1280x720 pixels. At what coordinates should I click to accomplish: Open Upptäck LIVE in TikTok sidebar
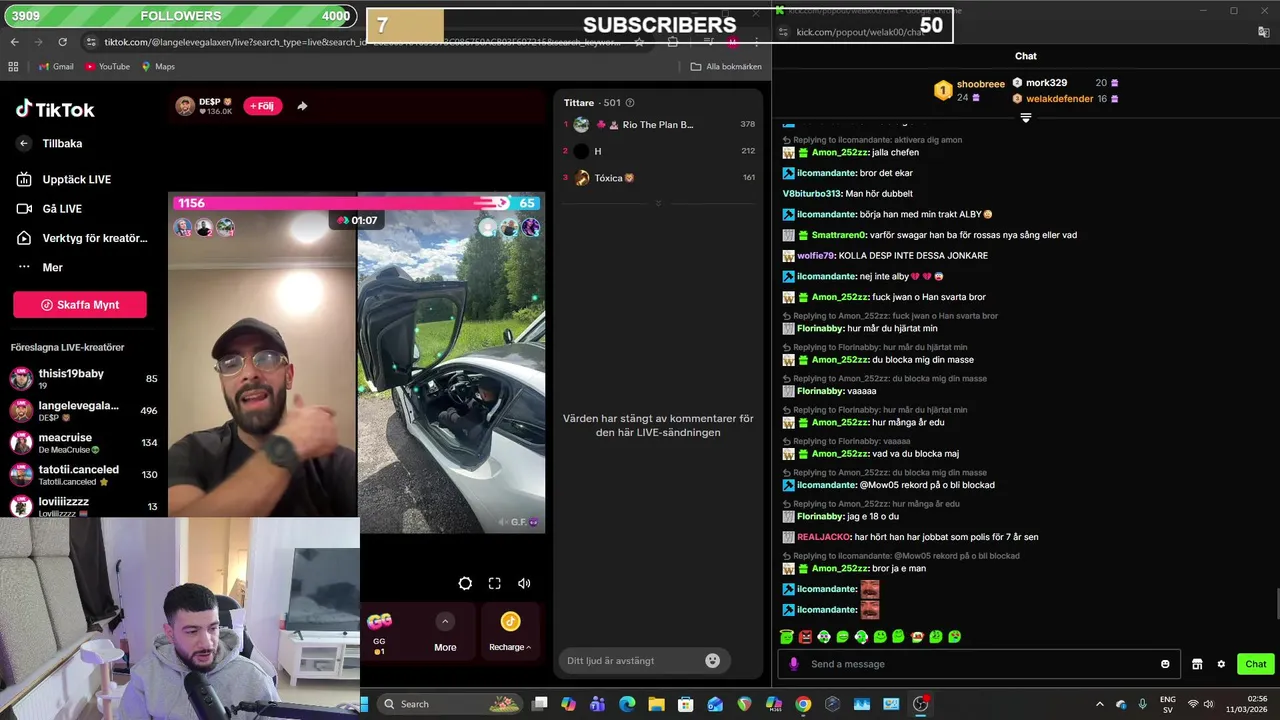[x=64, y=180]
